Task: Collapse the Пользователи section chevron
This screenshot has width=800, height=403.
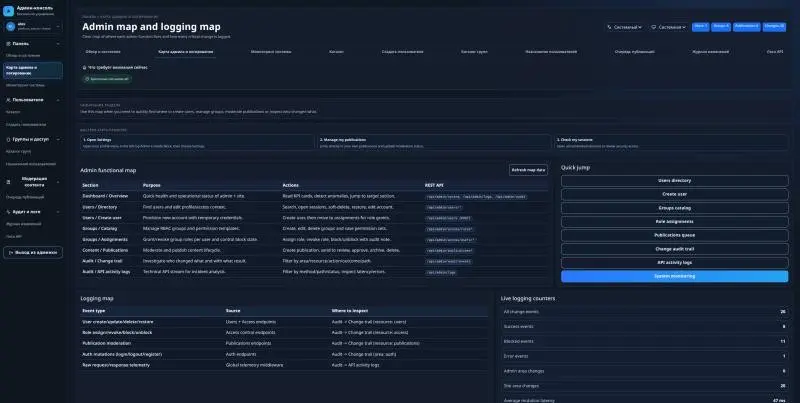Action: (x=58, y=100)
